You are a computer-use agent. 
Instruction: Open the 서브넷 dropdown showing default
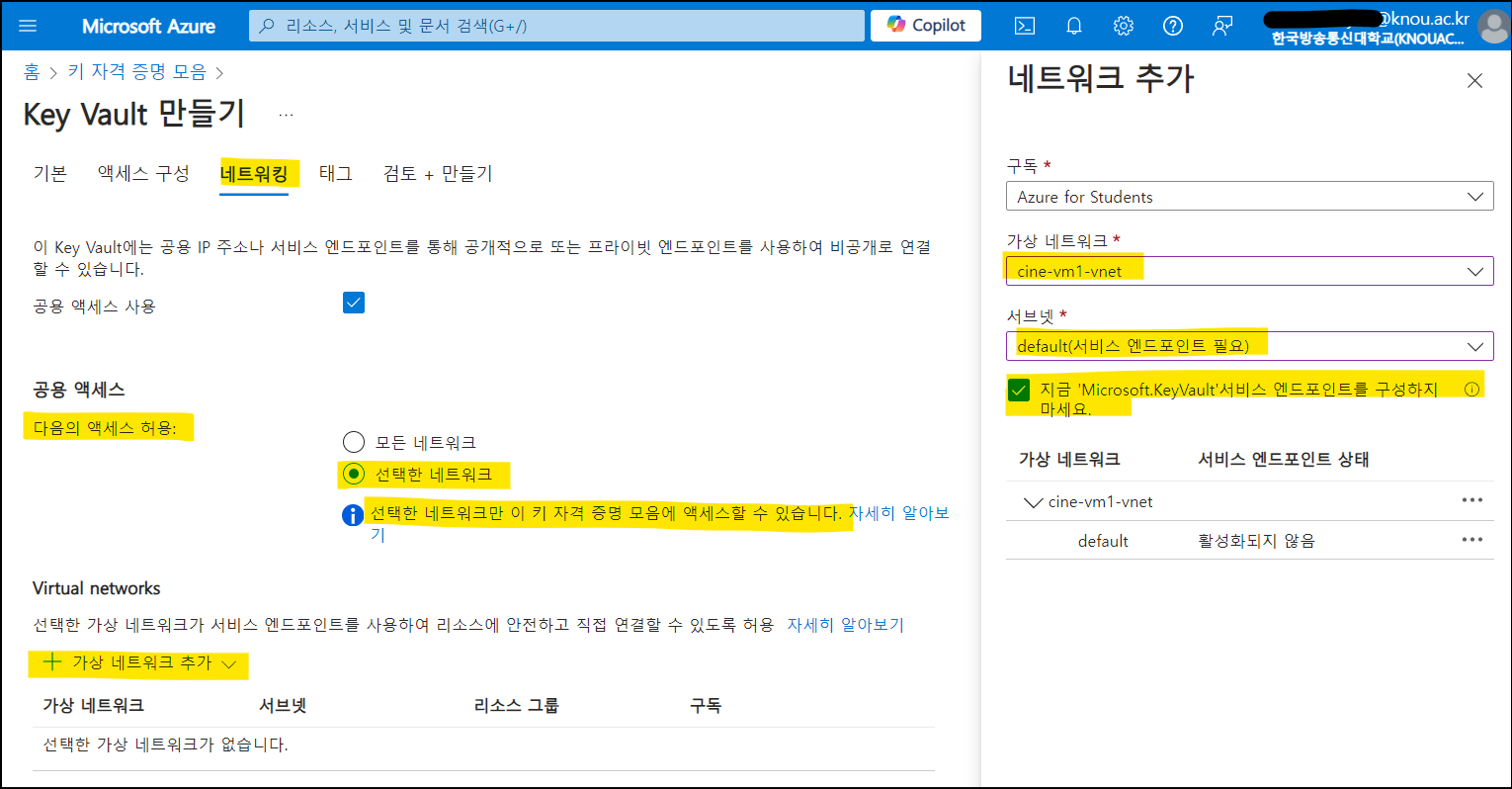coord(1250,346)
